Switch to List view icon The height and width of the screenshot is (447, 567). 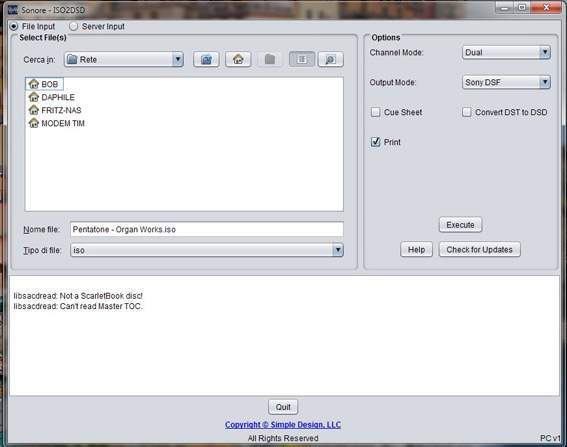click(302, 59)
